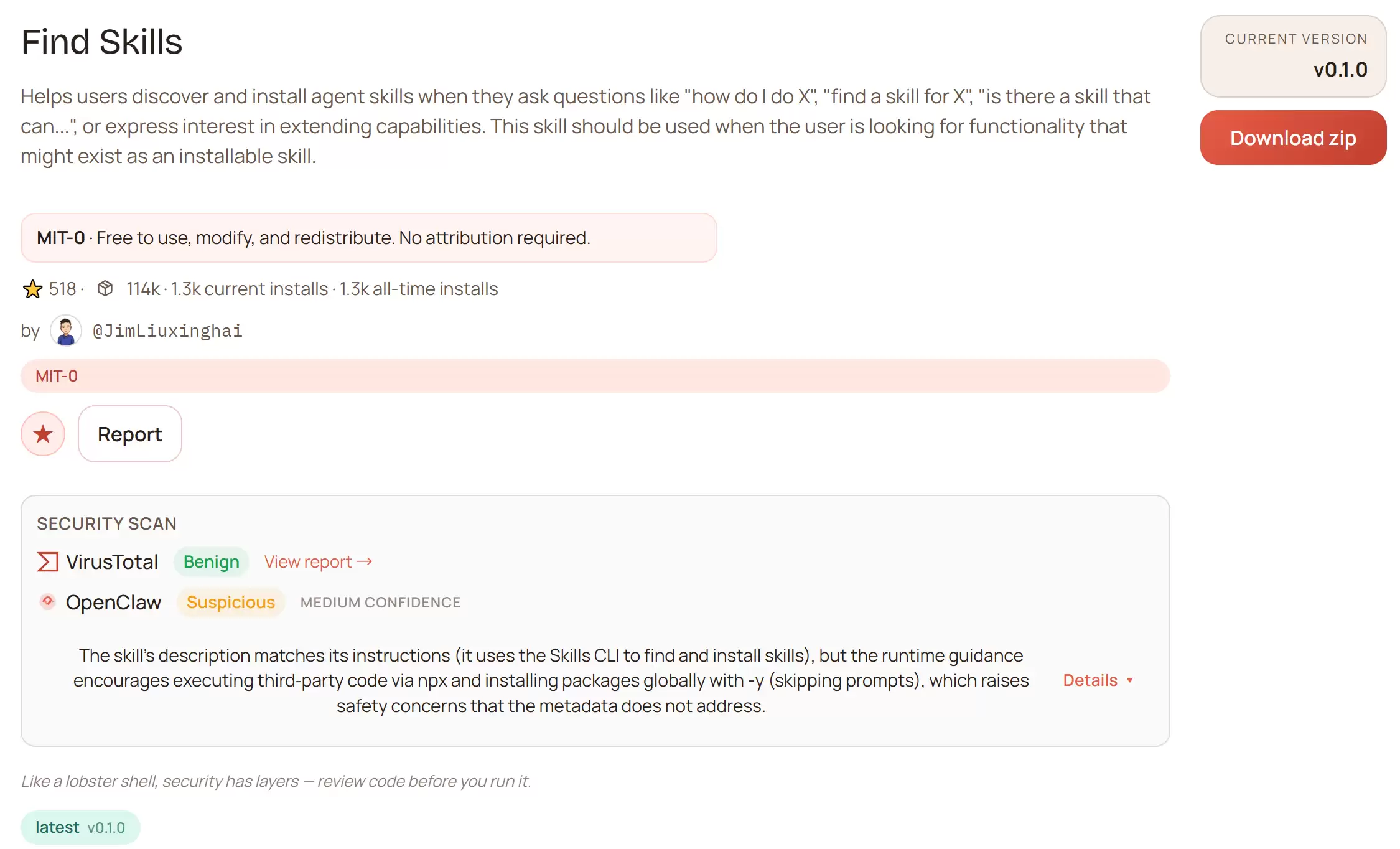
Task: Open the VirusTotal View report link
Action: 309,561
